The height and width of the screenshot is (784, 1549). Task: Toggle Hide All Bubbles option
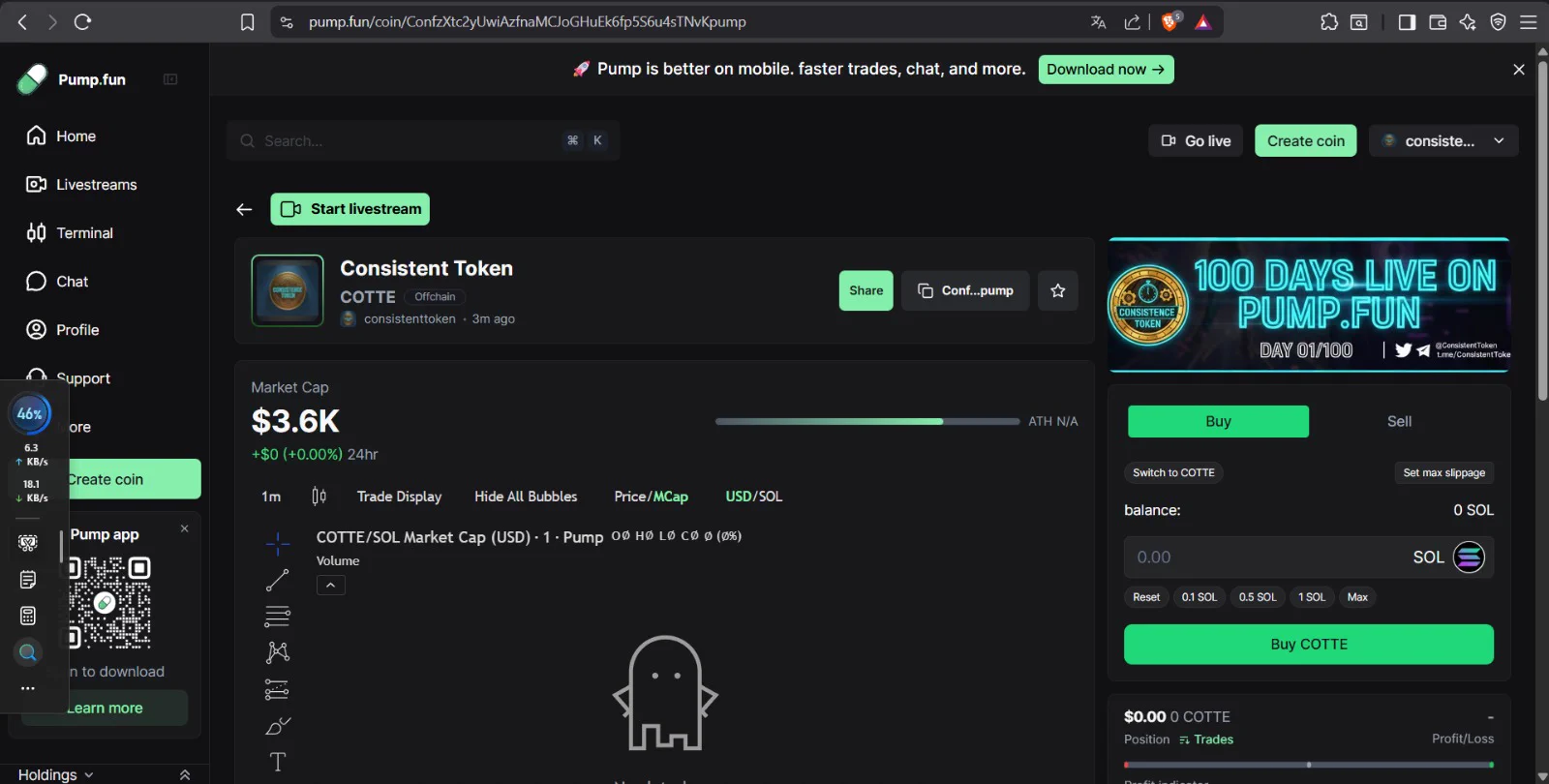526,497
